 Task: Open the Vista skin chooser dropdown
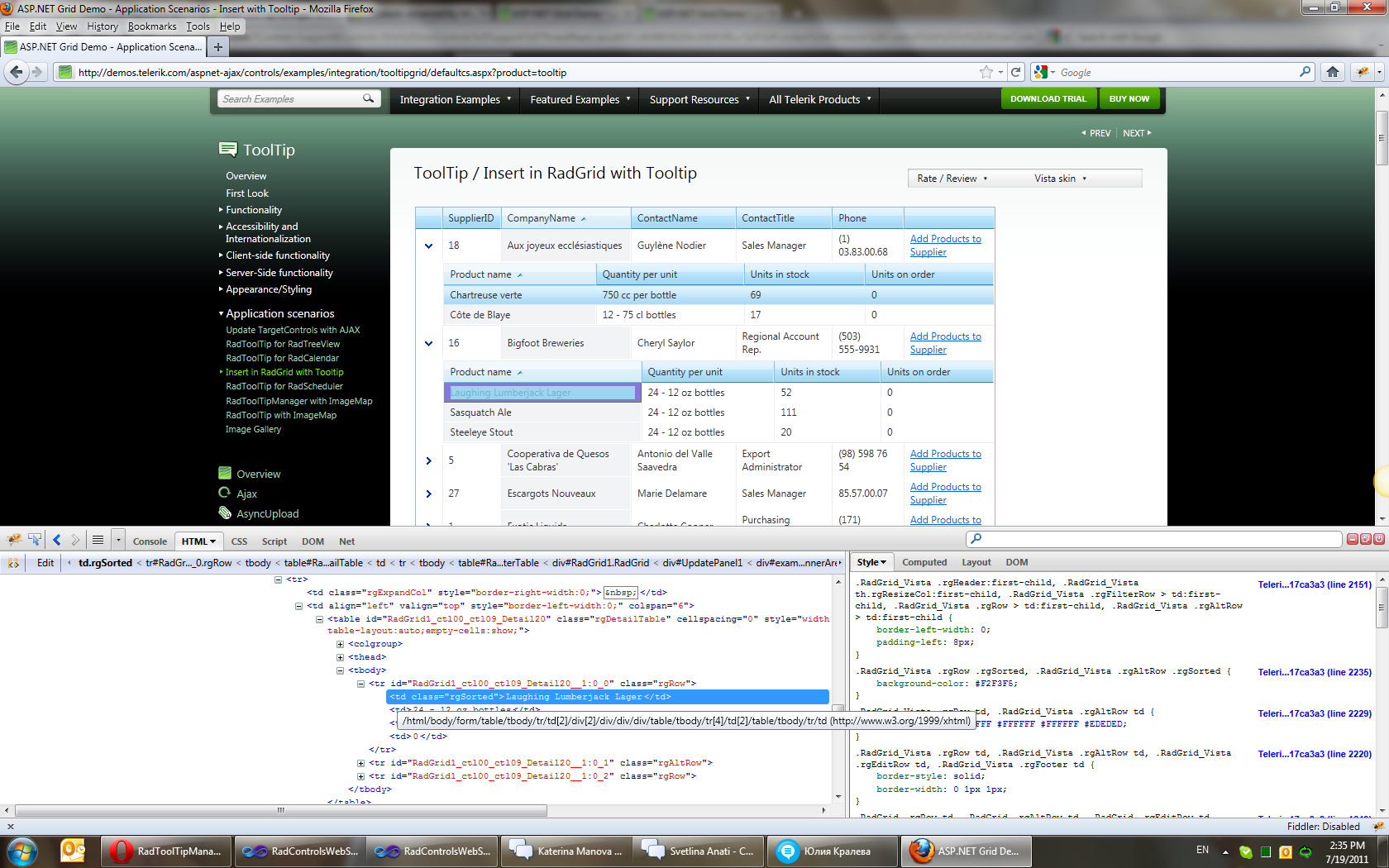[1060, 179]
